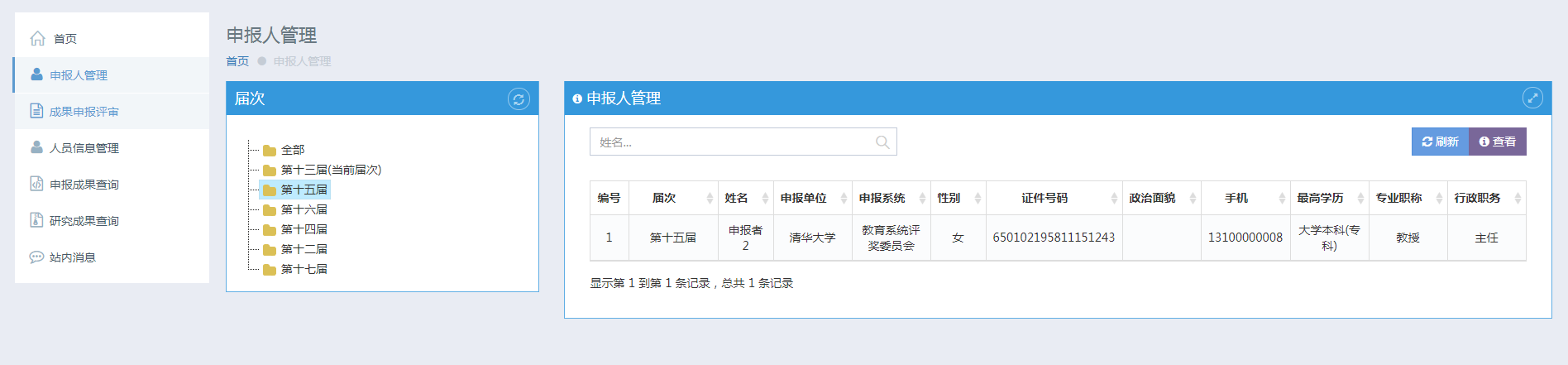Viewport: 1568px width, 365px height.
Task: Click the folder icon for 第十六届
Action: [x=270, y=210]
